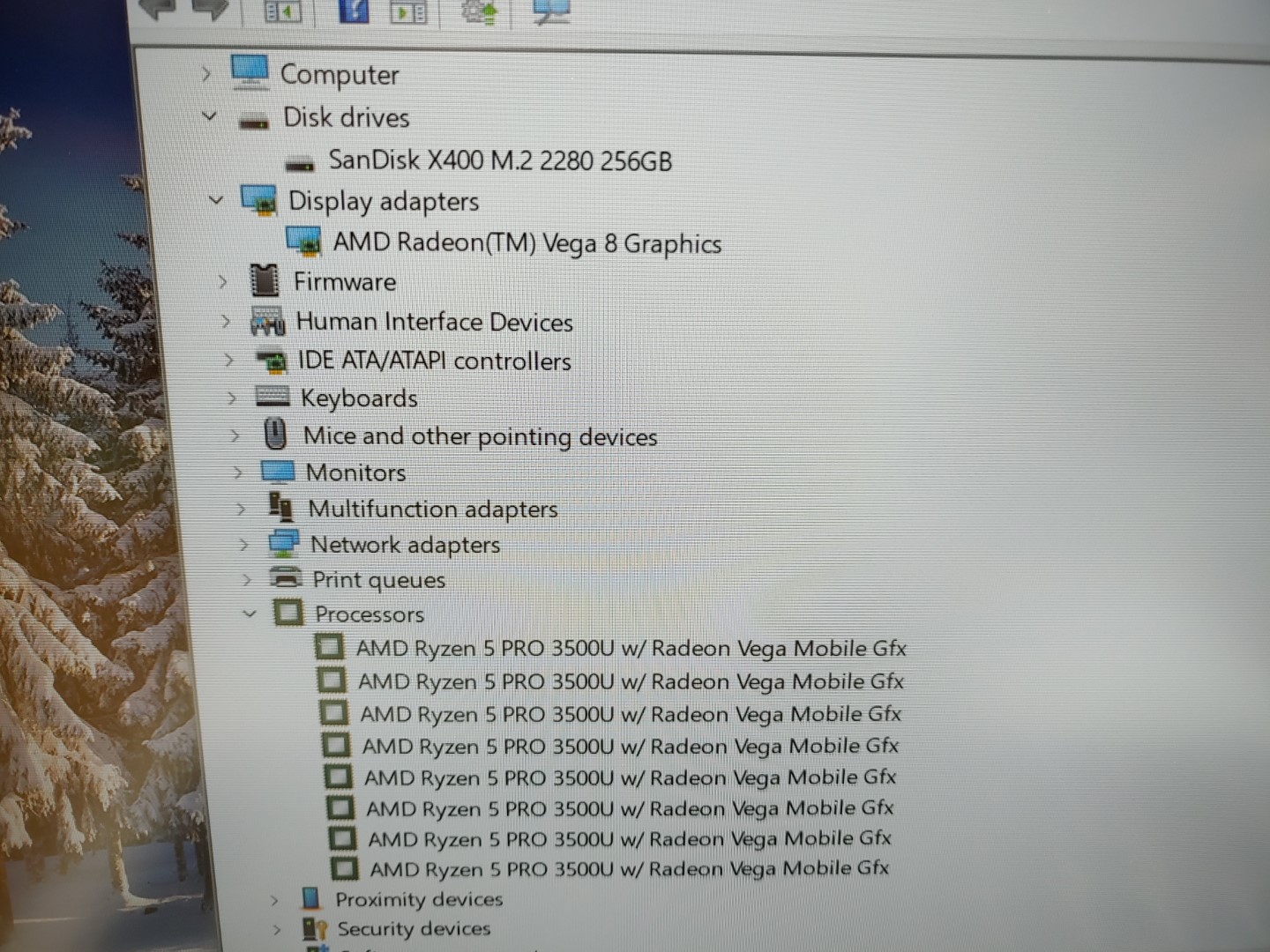Click the Network adapters icon
This screenshot has height=952, width=1270.
click(x=283, y=543)
